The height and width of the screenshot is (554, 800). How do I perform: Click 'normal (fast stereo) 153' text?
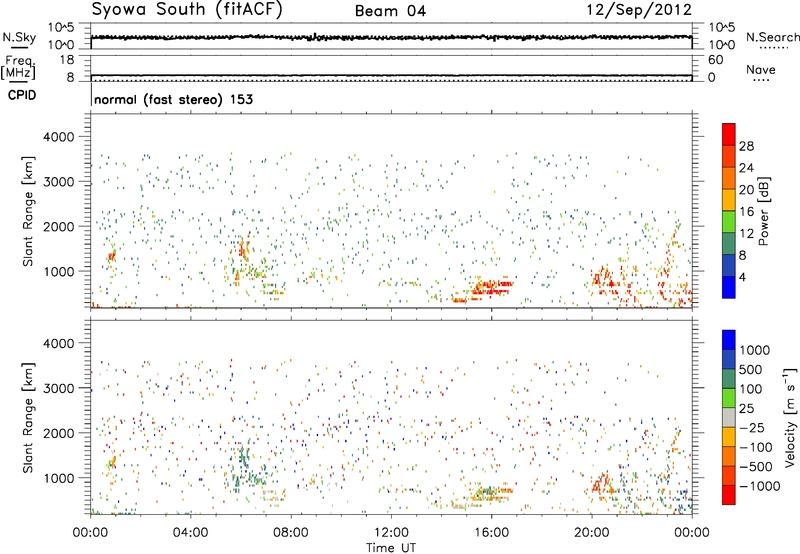pyautogui.click(x=173, y=99)
